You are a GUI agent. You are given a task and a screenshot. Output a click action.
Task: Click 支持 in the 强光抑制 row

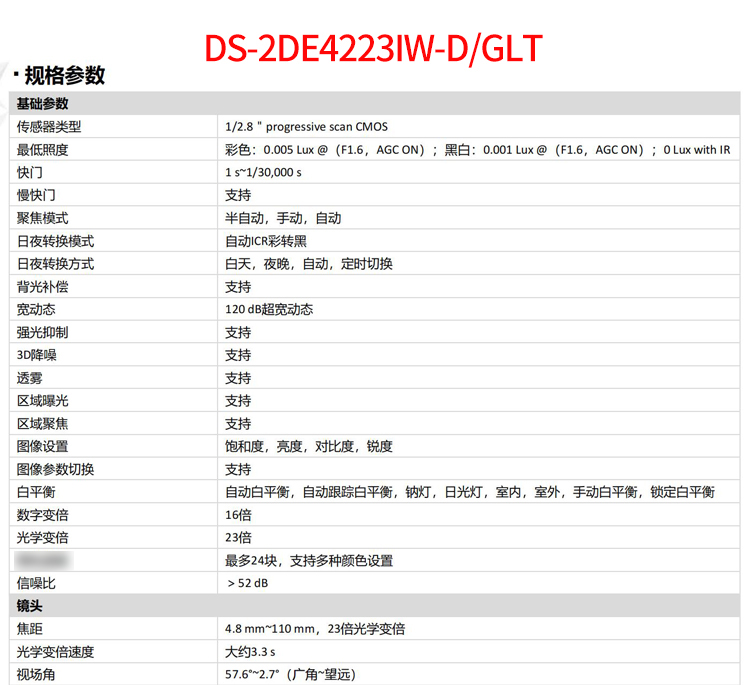tap(238, 332)
